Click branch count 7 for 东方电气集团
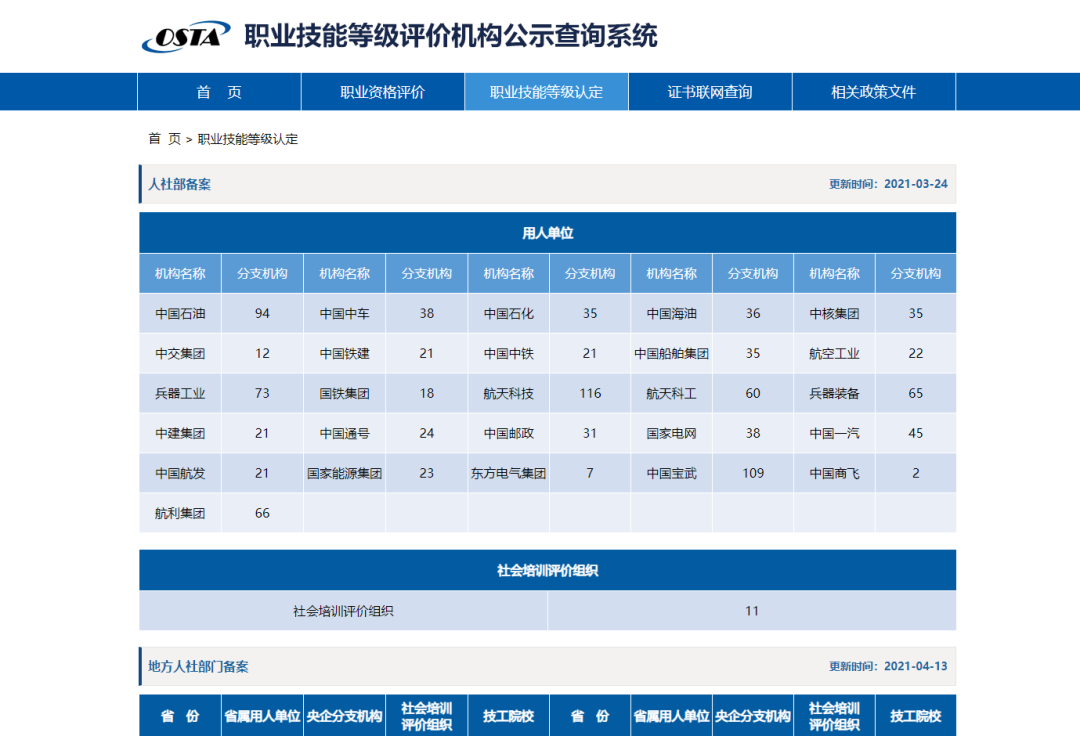This screenshot has height=736, width=1080. click(590, 473)
